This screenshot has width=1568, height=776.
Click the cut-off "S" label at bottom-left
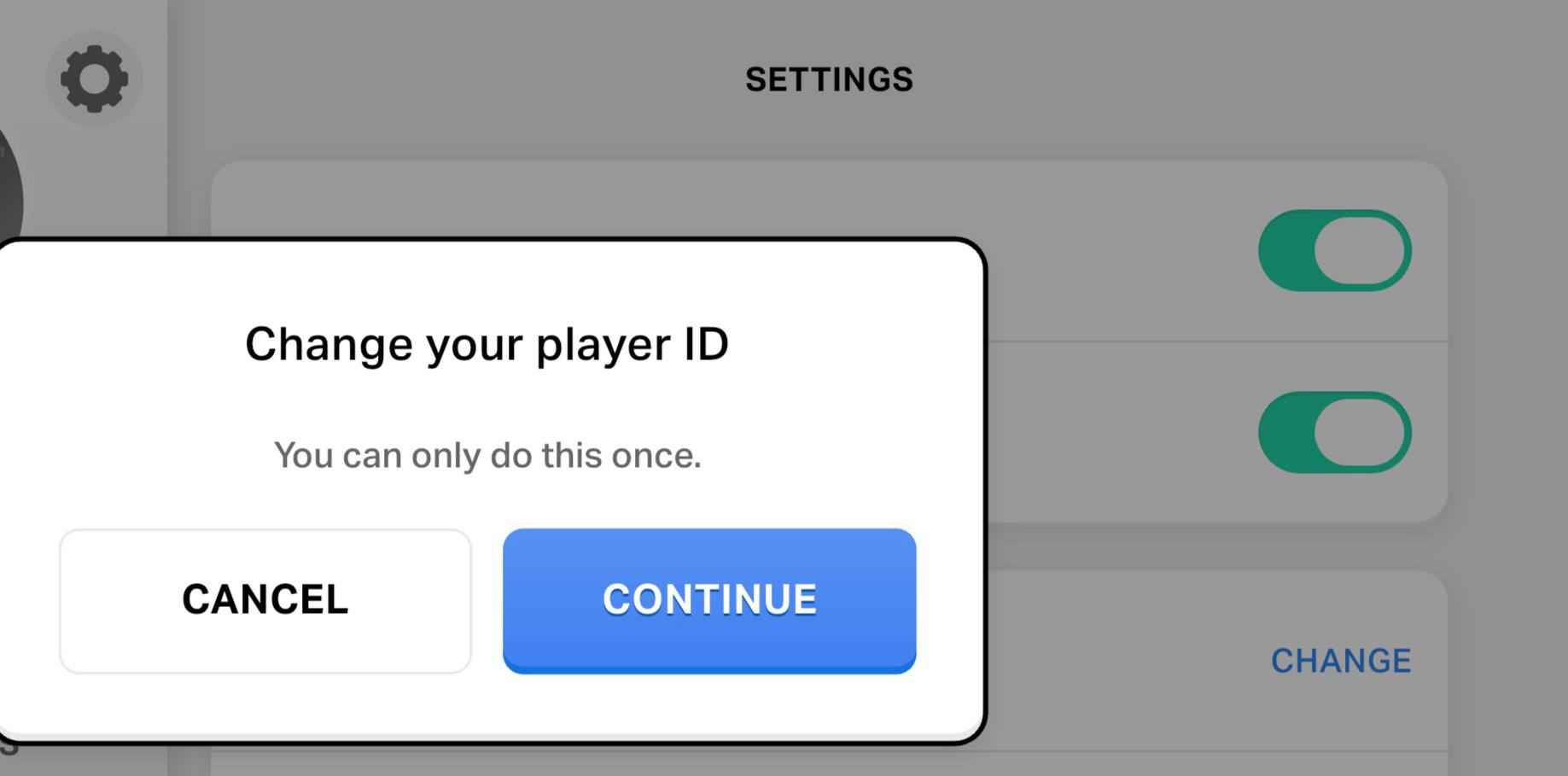(9, 747)
